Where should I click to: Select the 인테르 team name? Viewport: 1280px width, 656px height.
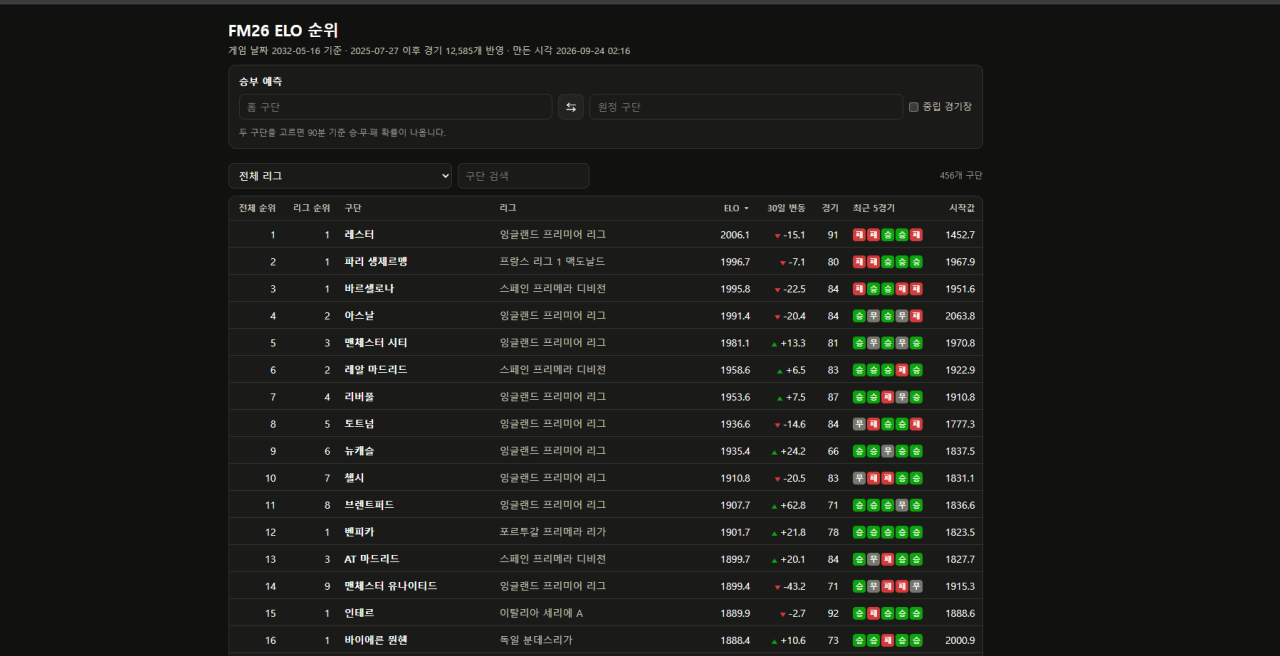pos(359,613)
